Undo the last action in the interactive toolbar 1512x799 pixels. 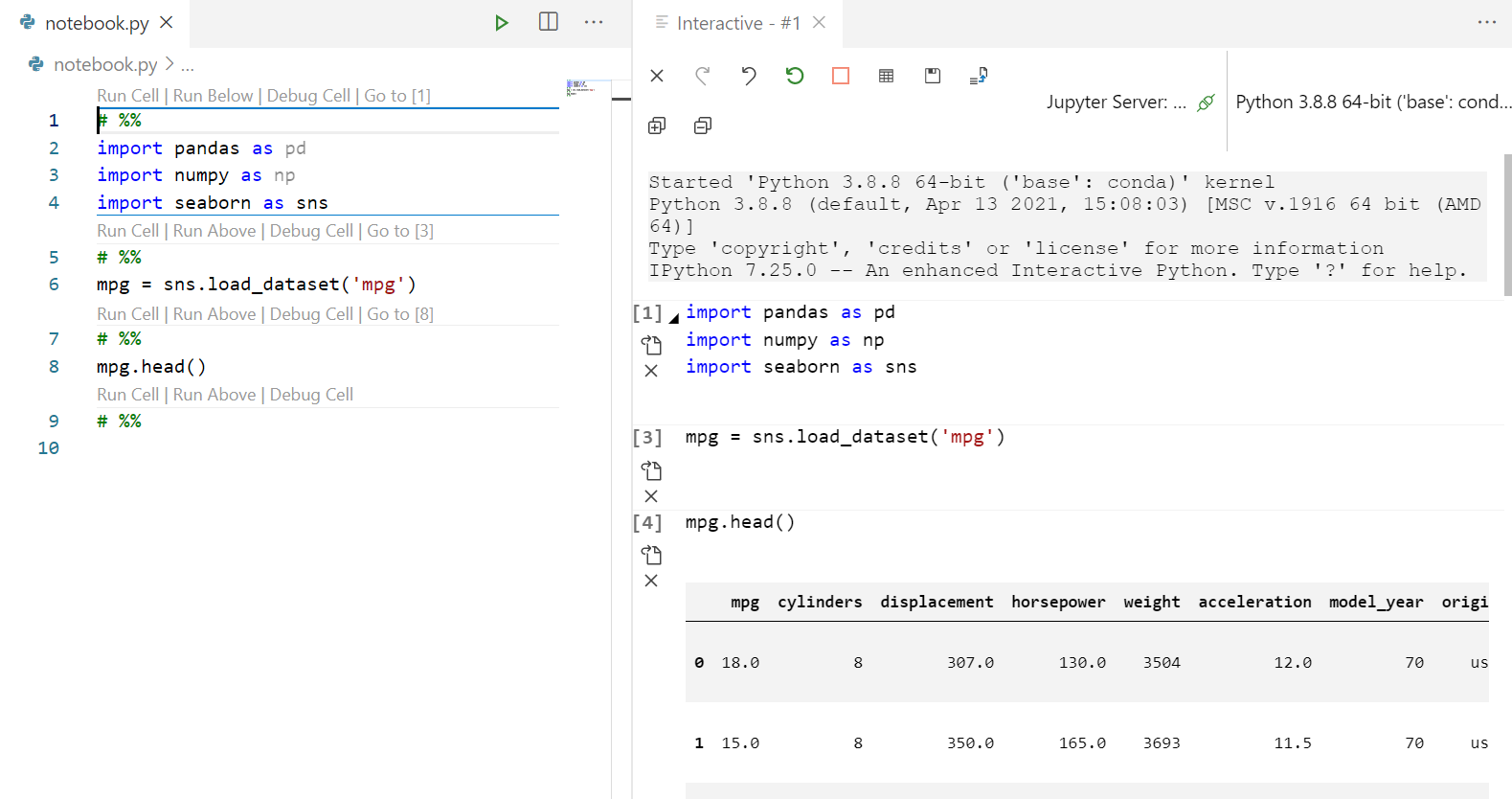coord(748,76)
